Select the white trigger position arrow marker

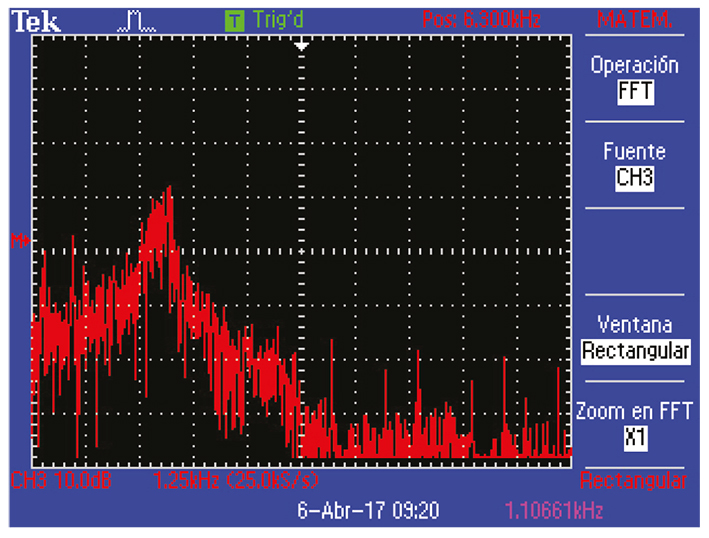[x=303, y=46]
